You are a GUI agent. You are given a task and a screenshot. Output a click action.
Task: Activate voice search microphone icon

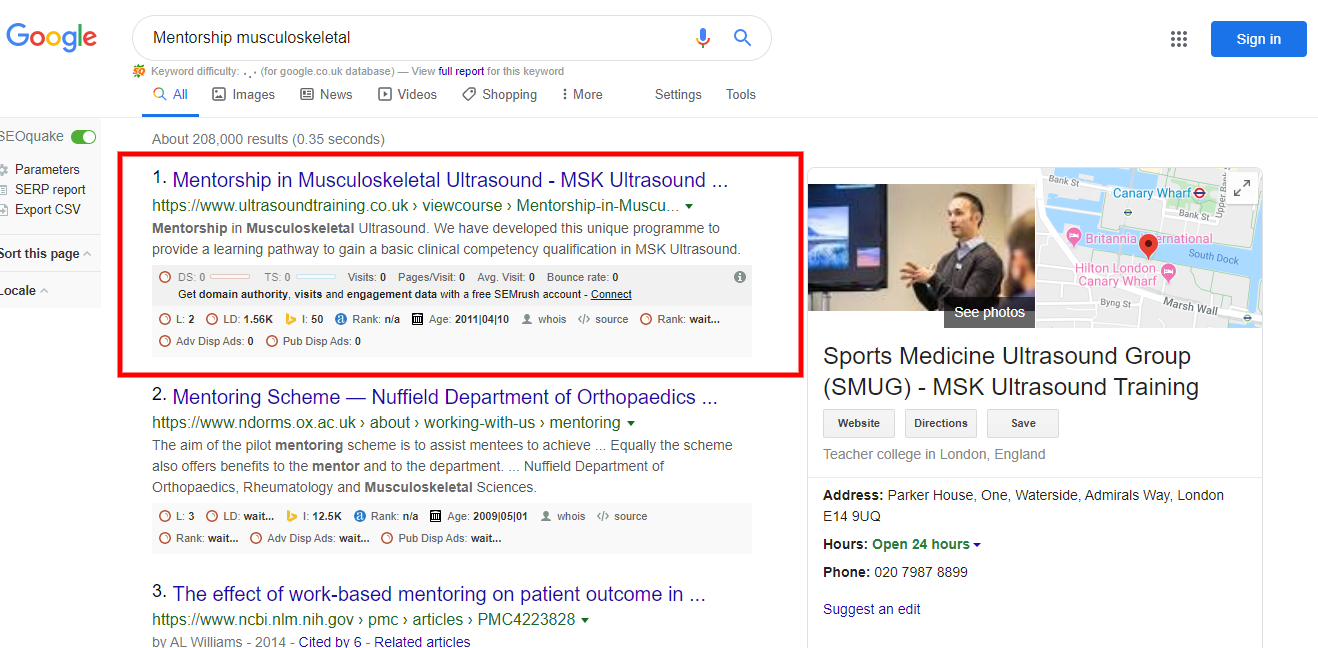click(703, 38)
